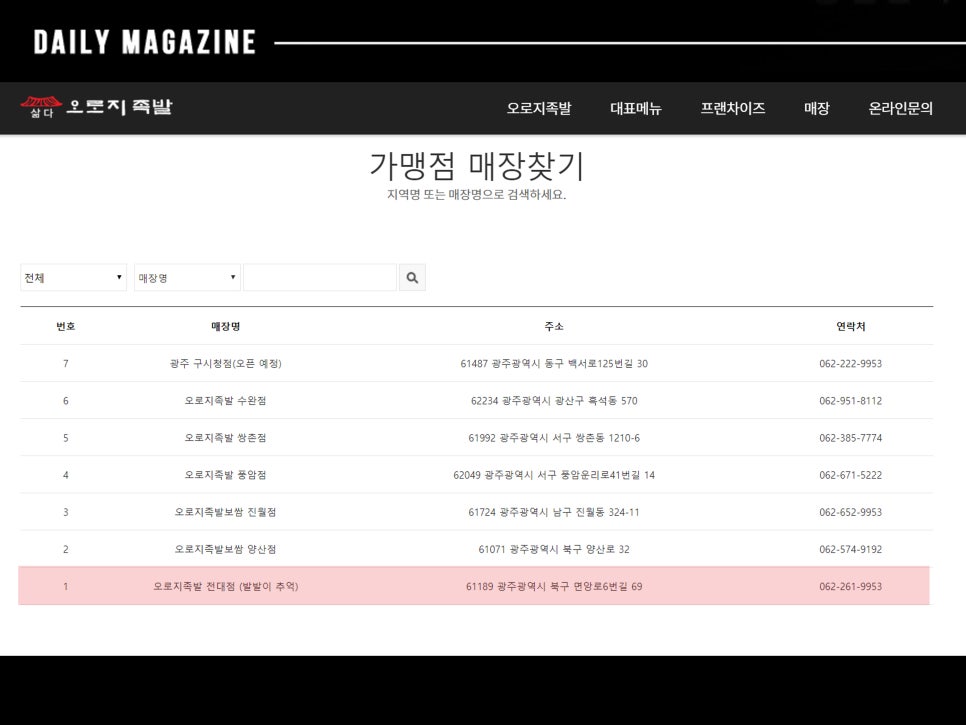Select store 오로지족발보쌈 양산점
Viewport: 966px width, 725px height.
click(x=225, y=549)
